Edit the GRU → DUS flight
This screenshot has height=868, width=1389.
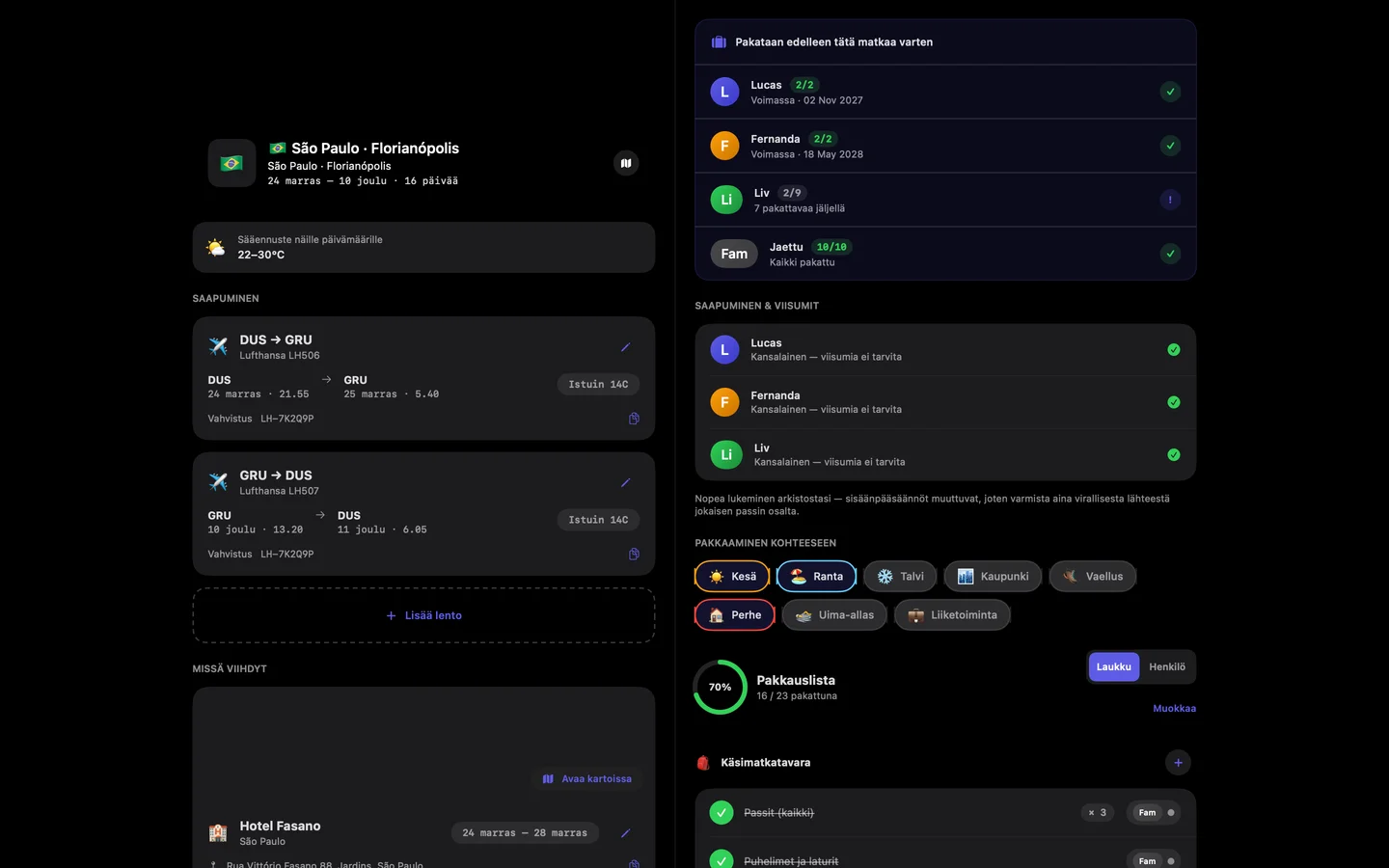click(625, 482)
